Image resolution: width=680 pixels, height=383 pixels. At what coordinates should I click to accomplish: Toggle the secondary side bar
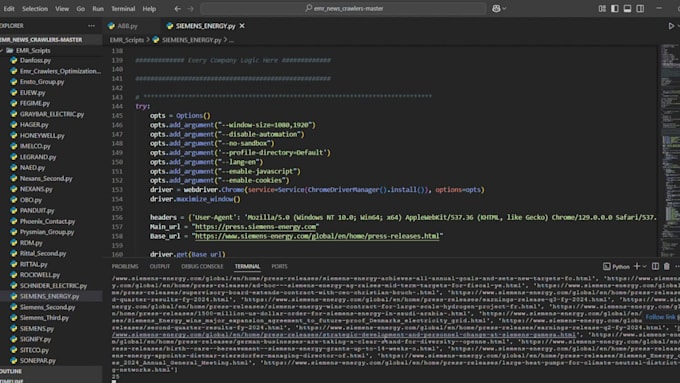pos(640,8)
